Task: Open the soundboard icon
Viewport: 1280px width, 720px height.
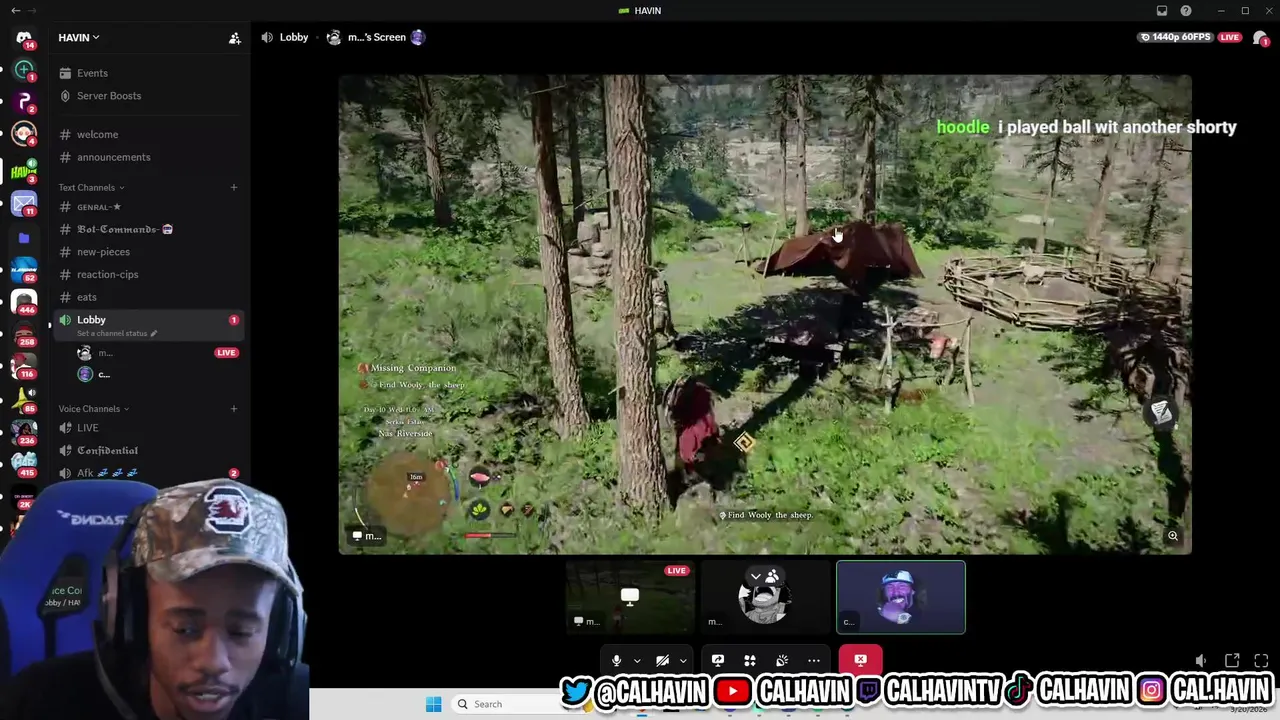Action: (782, 660)
